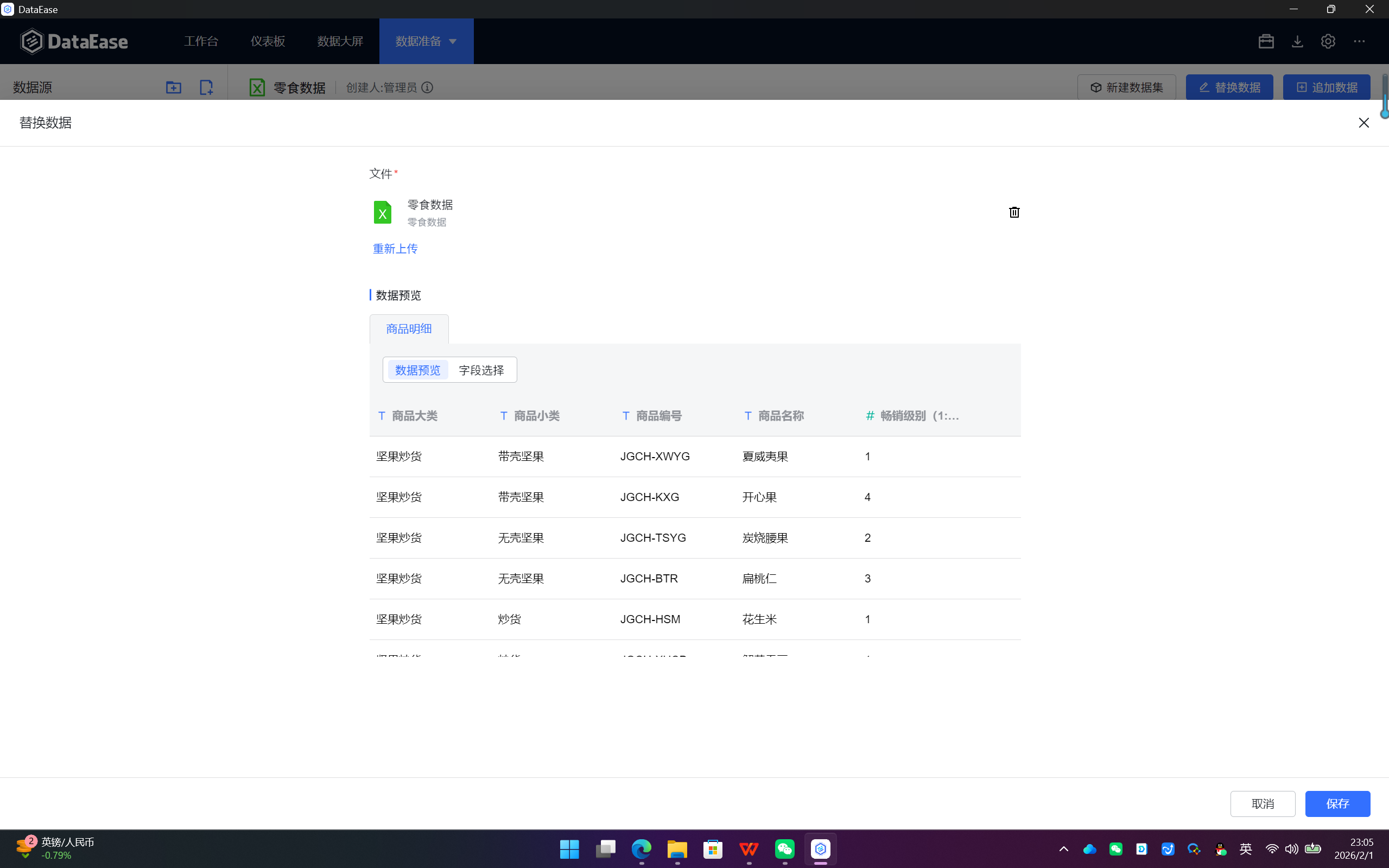
Task: Open the 仪表板 menu
Action: [x=268, y=41]
